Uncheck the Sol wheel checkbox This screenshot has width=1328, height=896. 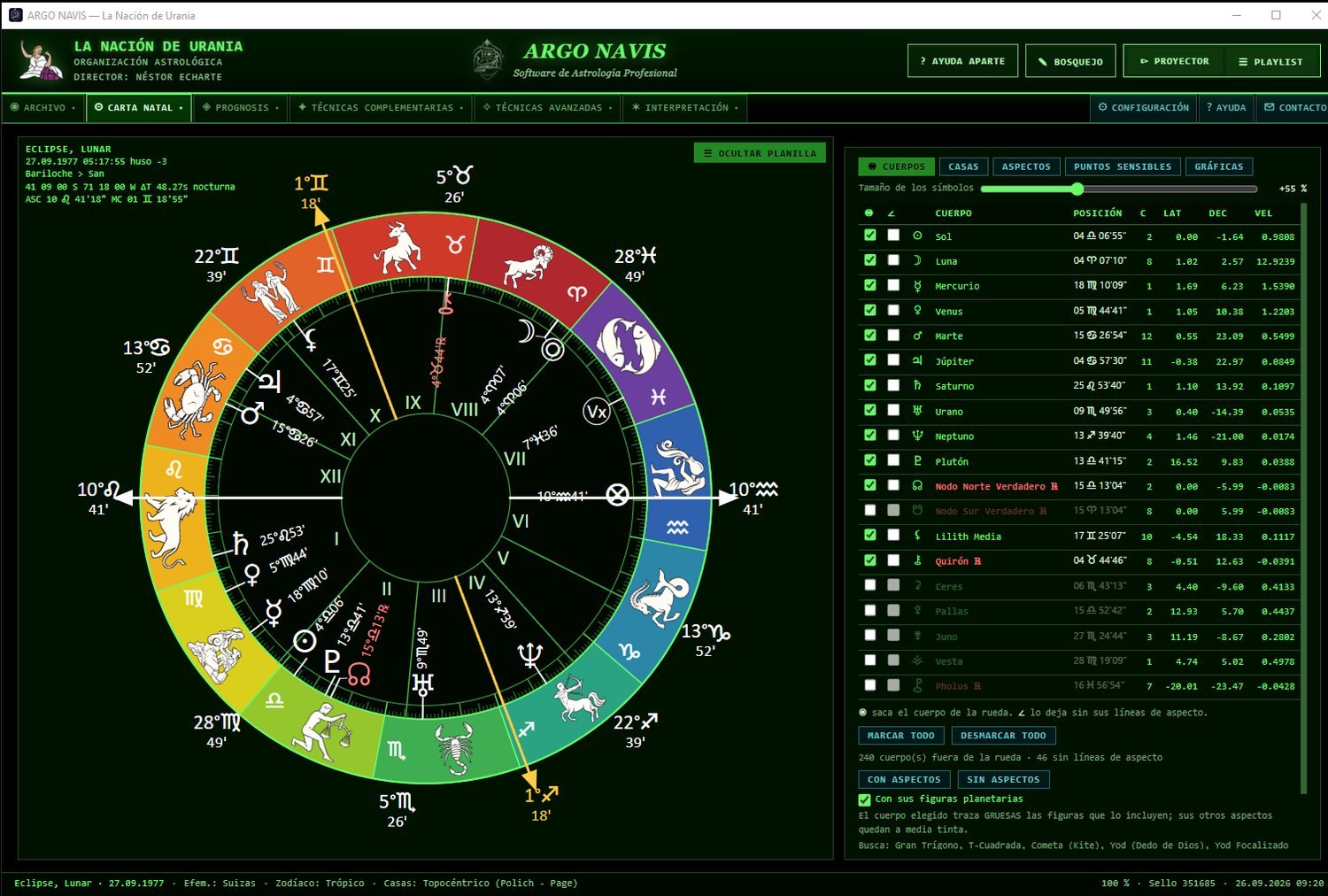tap(870, 235)
